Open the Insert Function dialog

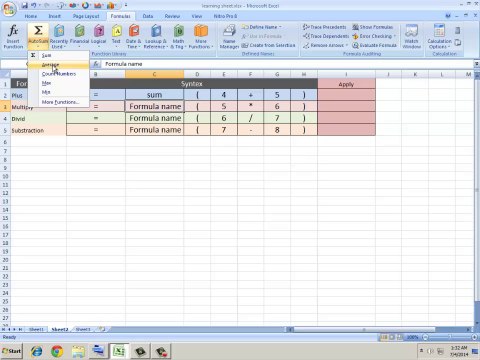coord(13,37)
